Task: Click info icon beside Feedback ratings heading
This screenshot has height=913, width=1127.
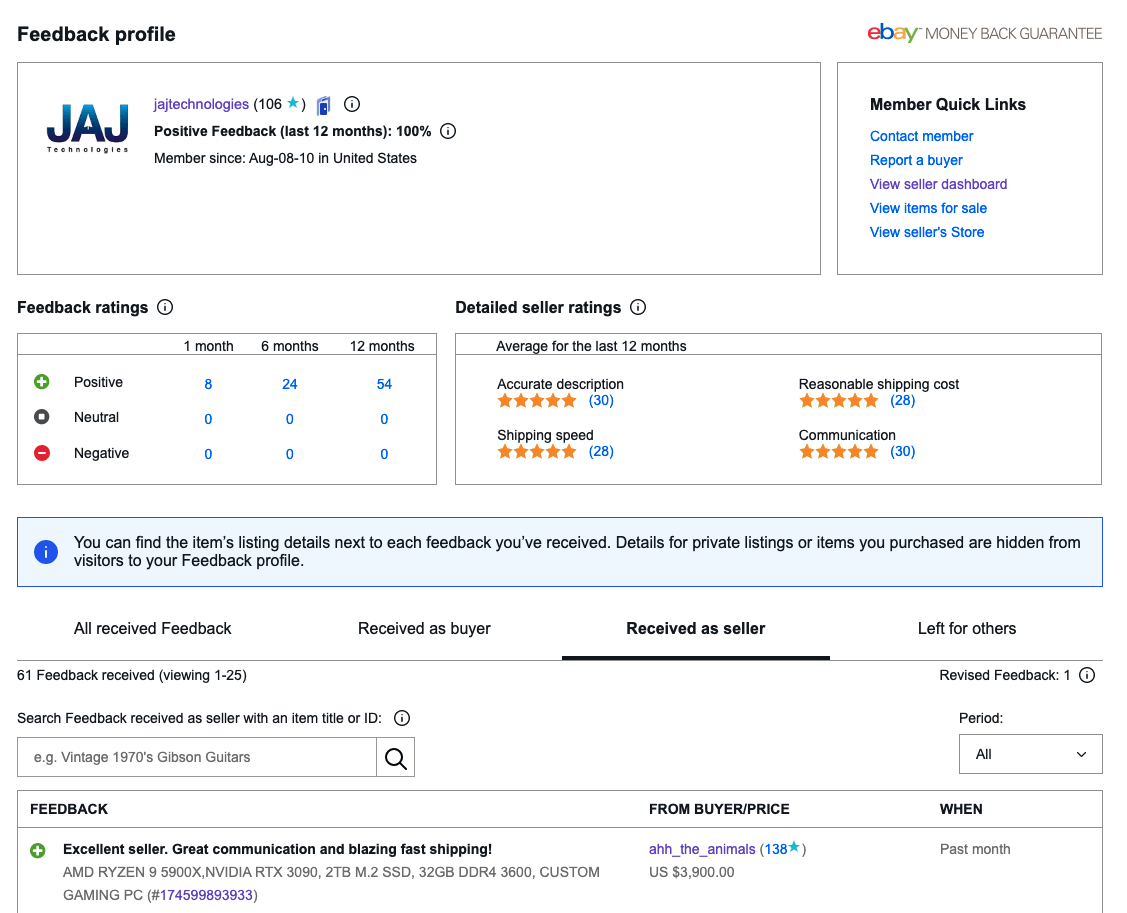Action: pyautogui.click(x=165, y=307)
